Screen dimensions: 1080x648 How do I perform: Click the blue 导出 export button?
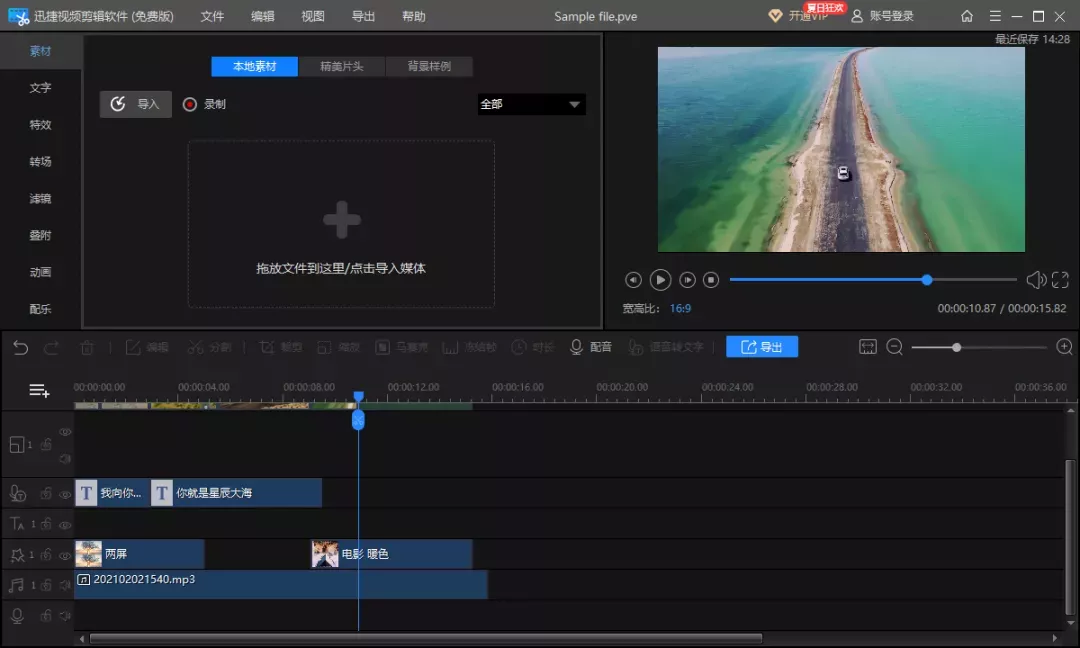tap(762, 347)
